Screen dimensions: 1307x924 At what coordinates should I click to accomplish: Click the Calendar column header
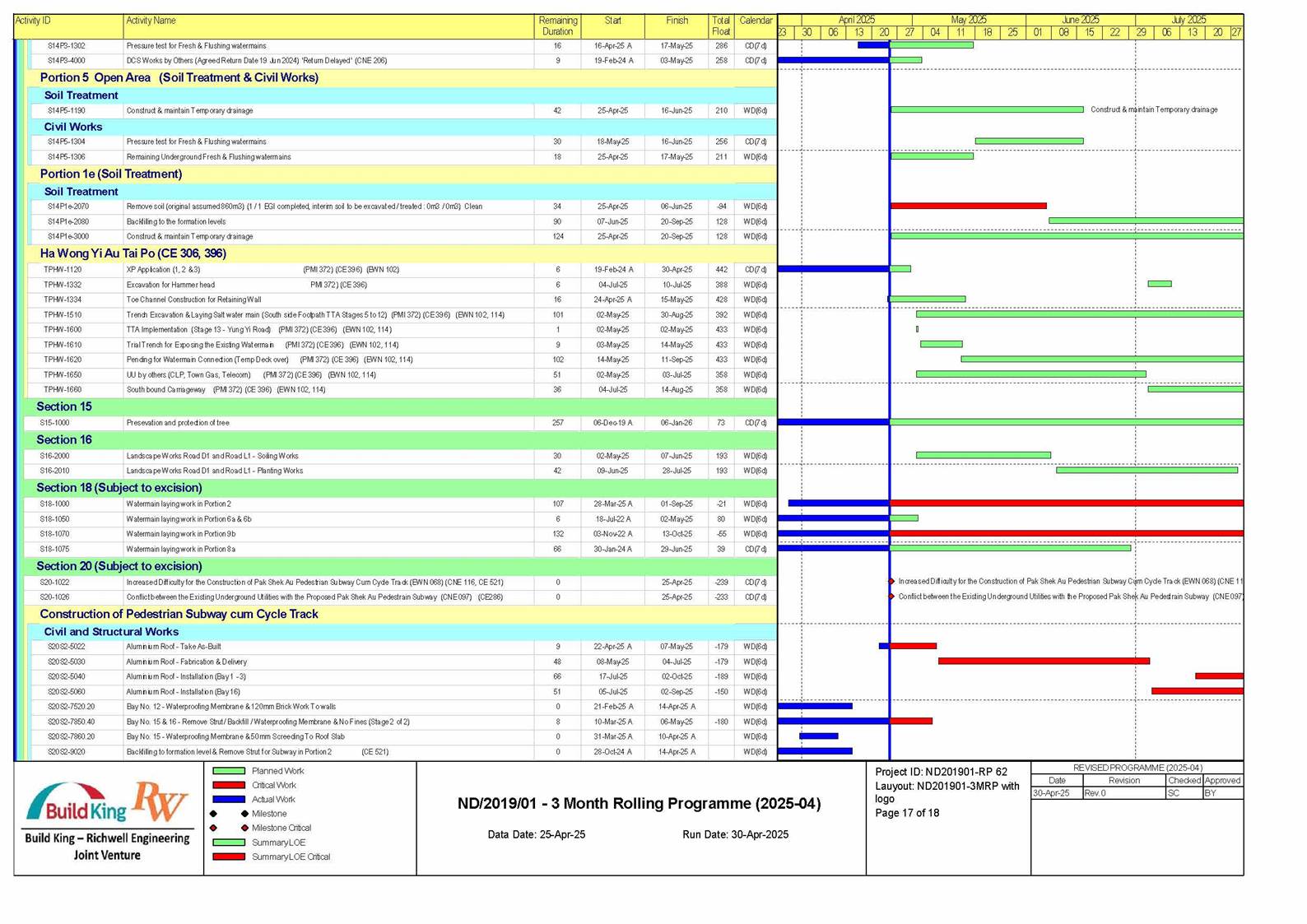click(x=756, y=26)
